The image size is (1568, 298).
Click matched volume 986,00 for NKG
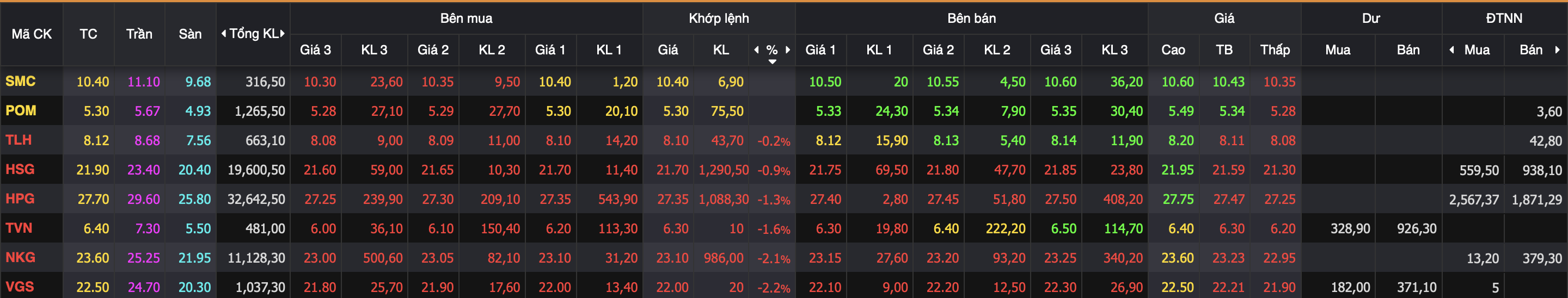[724, 258]
